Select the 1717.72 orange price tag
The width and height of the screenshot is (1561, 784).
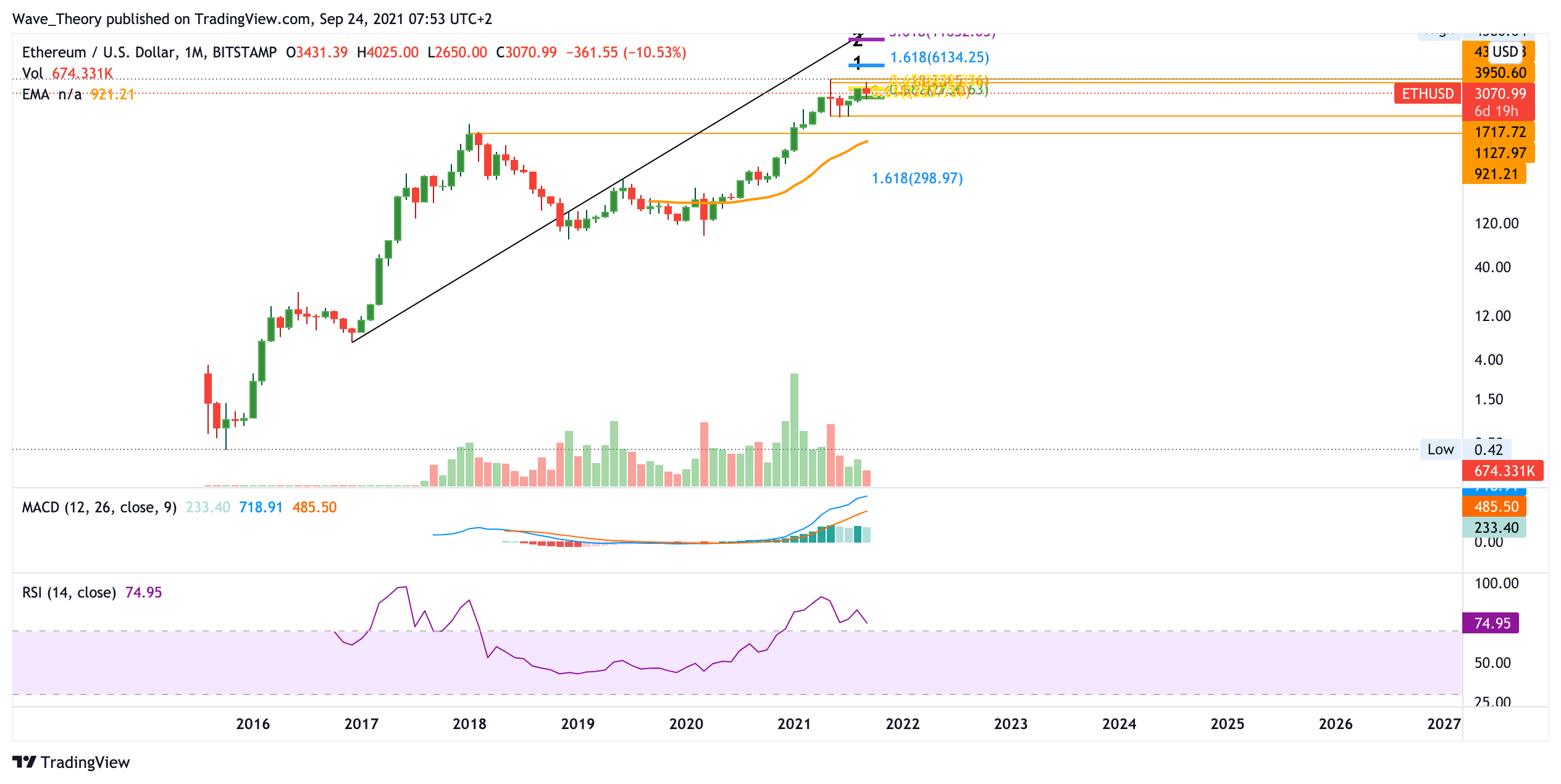click(1499, 132)
